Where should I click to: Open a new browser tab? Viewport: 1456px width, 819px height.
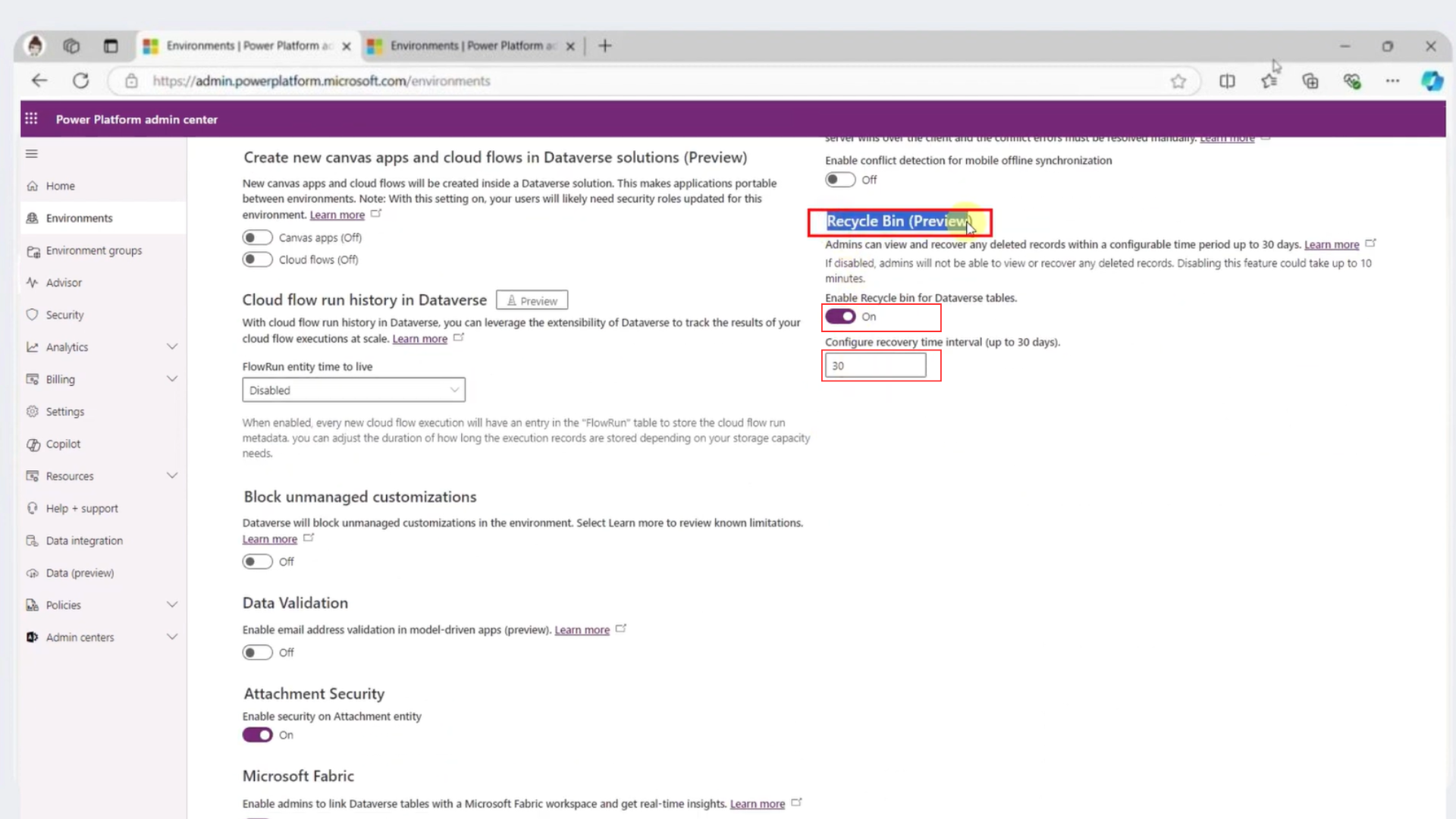(x=604, y=46)
